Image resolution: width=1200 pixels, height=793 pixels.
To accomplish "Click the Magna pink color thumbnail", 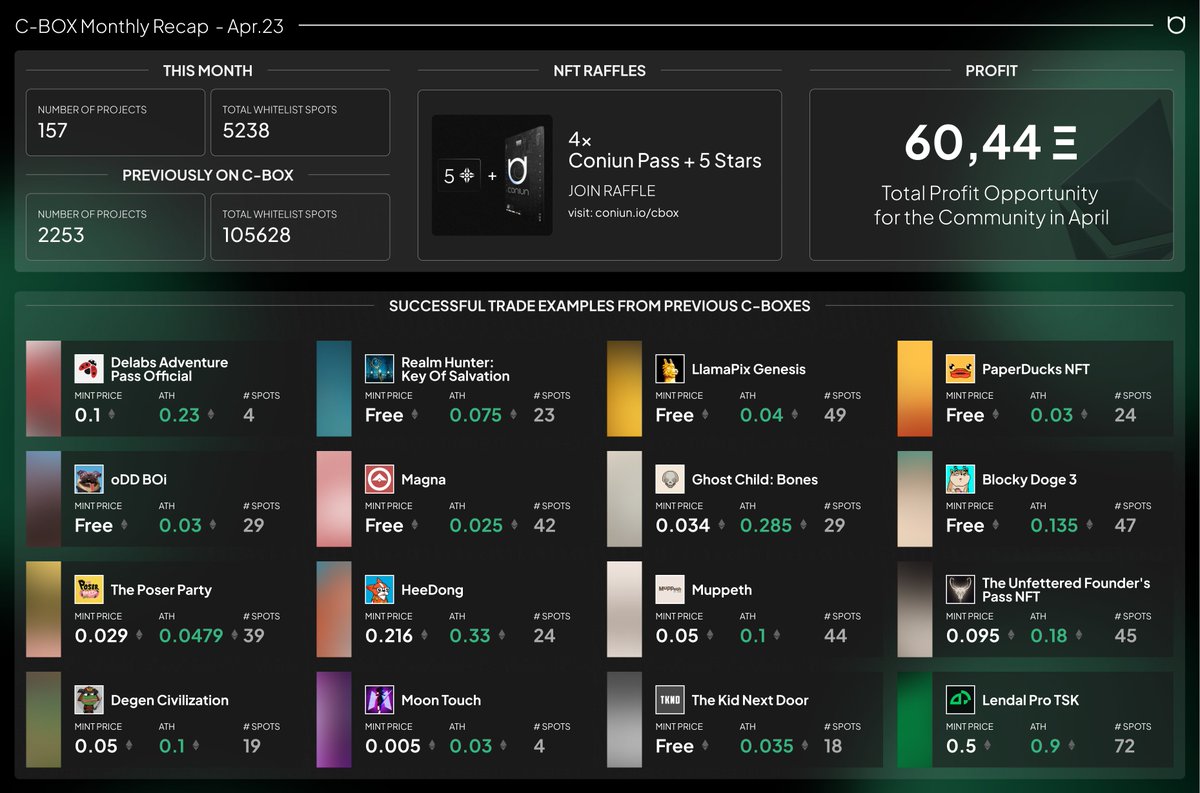I will (334, 498).
